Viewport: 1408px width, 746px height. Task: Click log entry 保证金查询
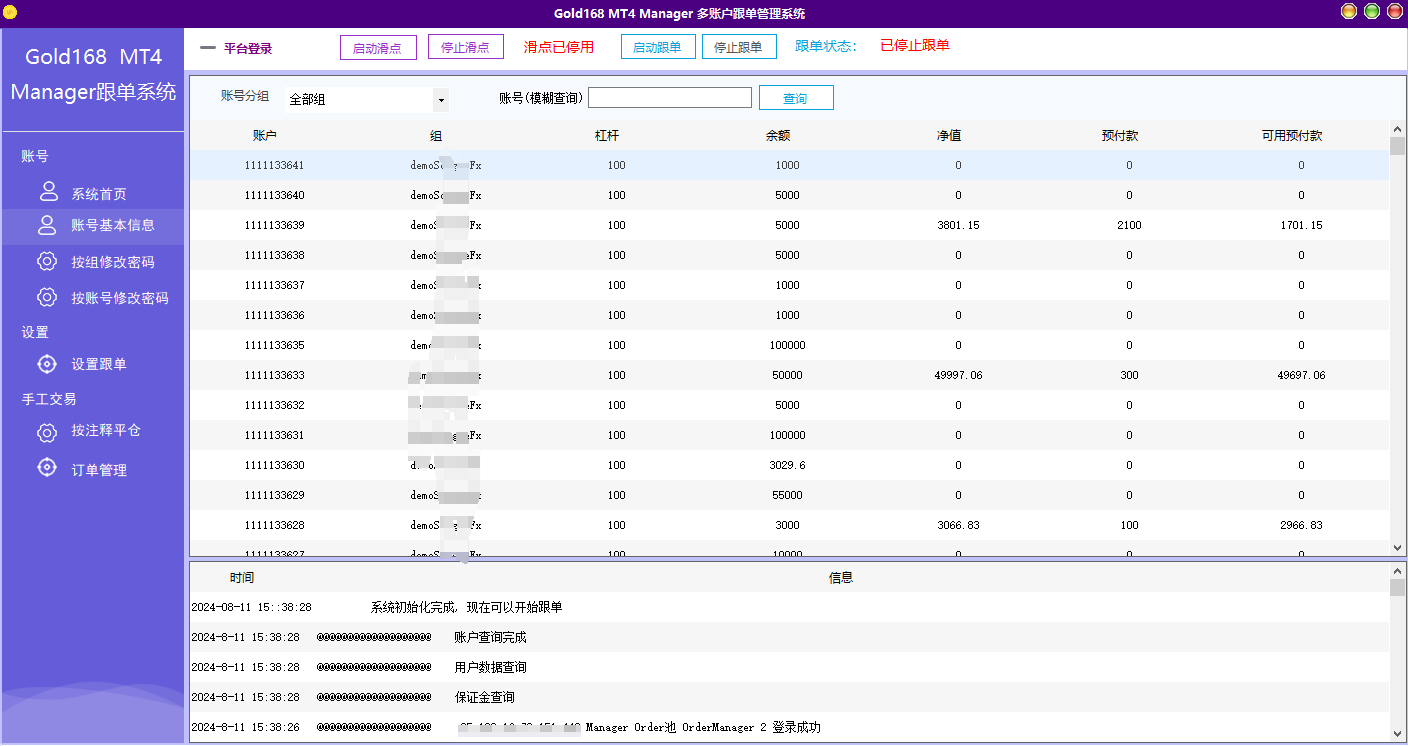coord(484,697)
